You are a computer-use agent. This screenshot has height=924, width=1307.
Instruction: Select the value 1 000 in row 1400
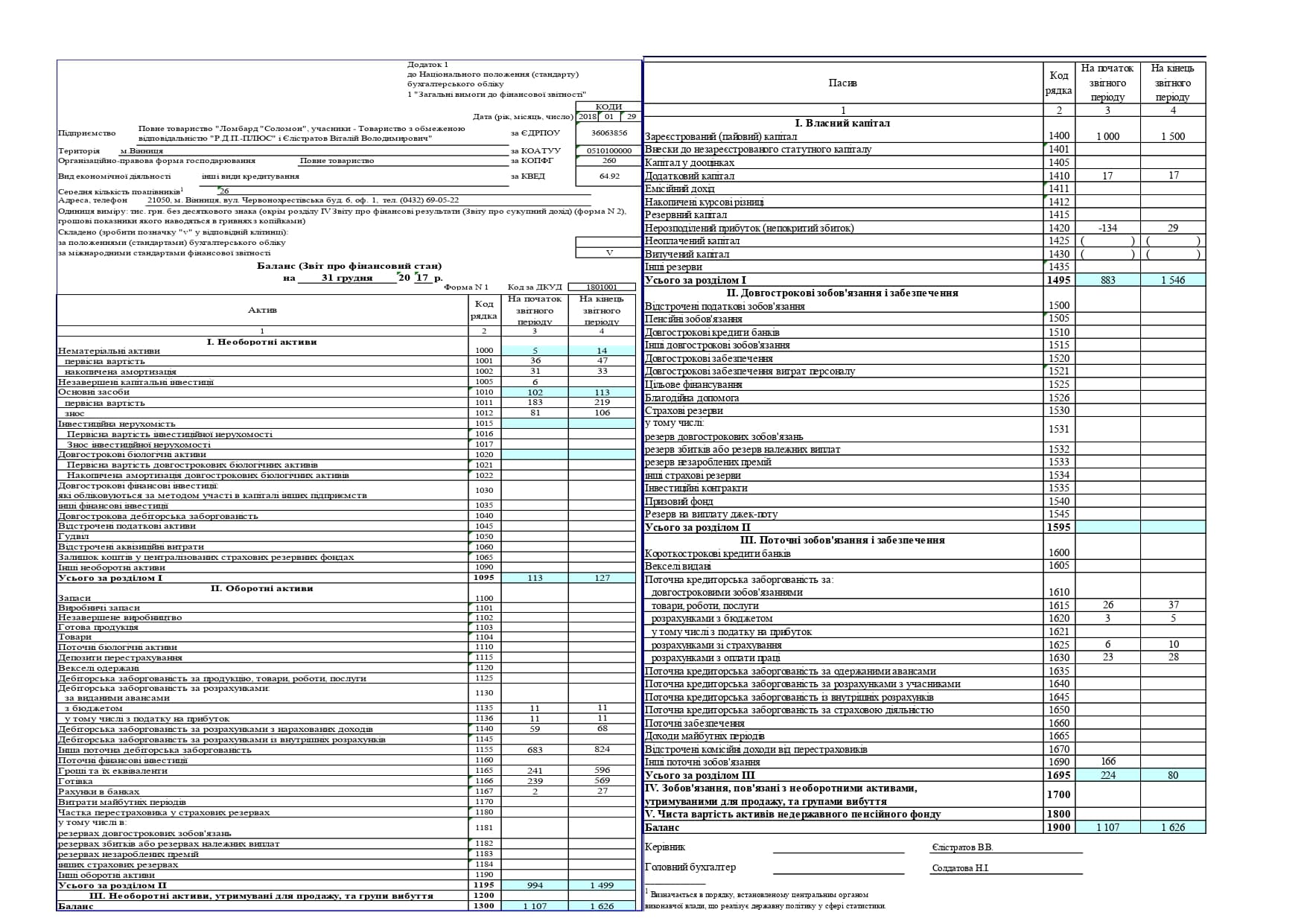(1107, 136)
